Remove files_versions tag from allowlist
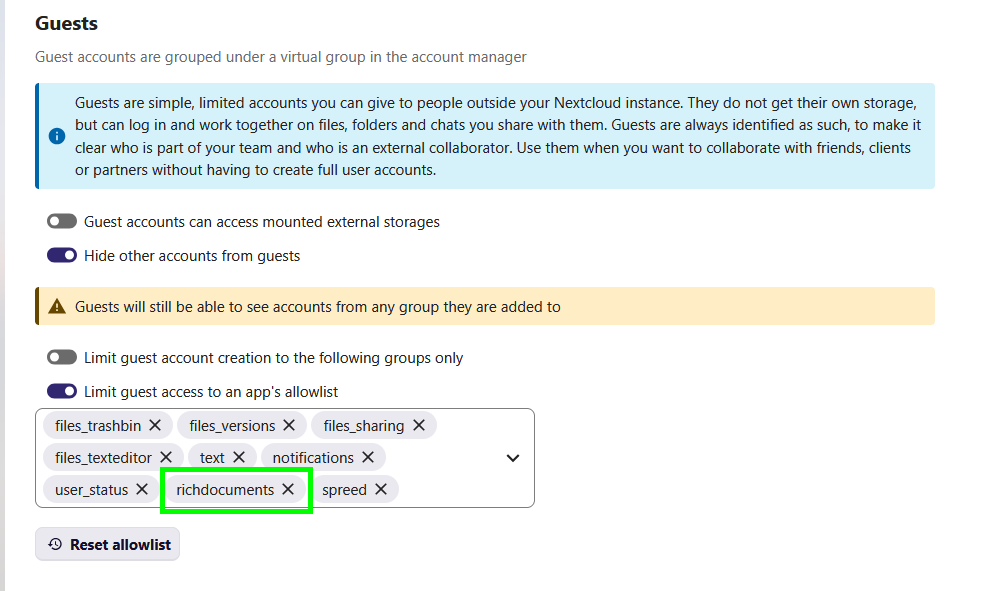 (x=288, y=425)
